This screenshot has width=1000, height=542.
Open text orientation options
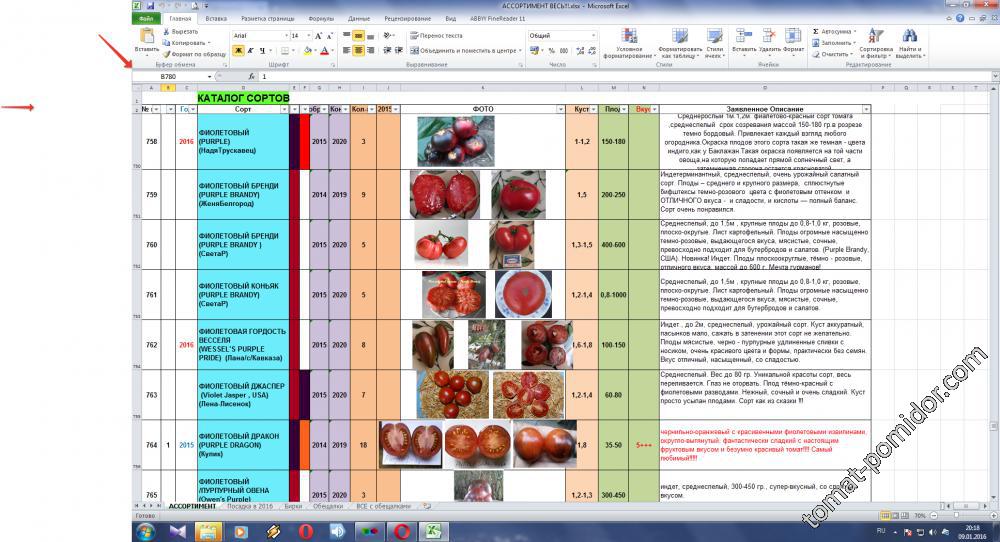388,36
